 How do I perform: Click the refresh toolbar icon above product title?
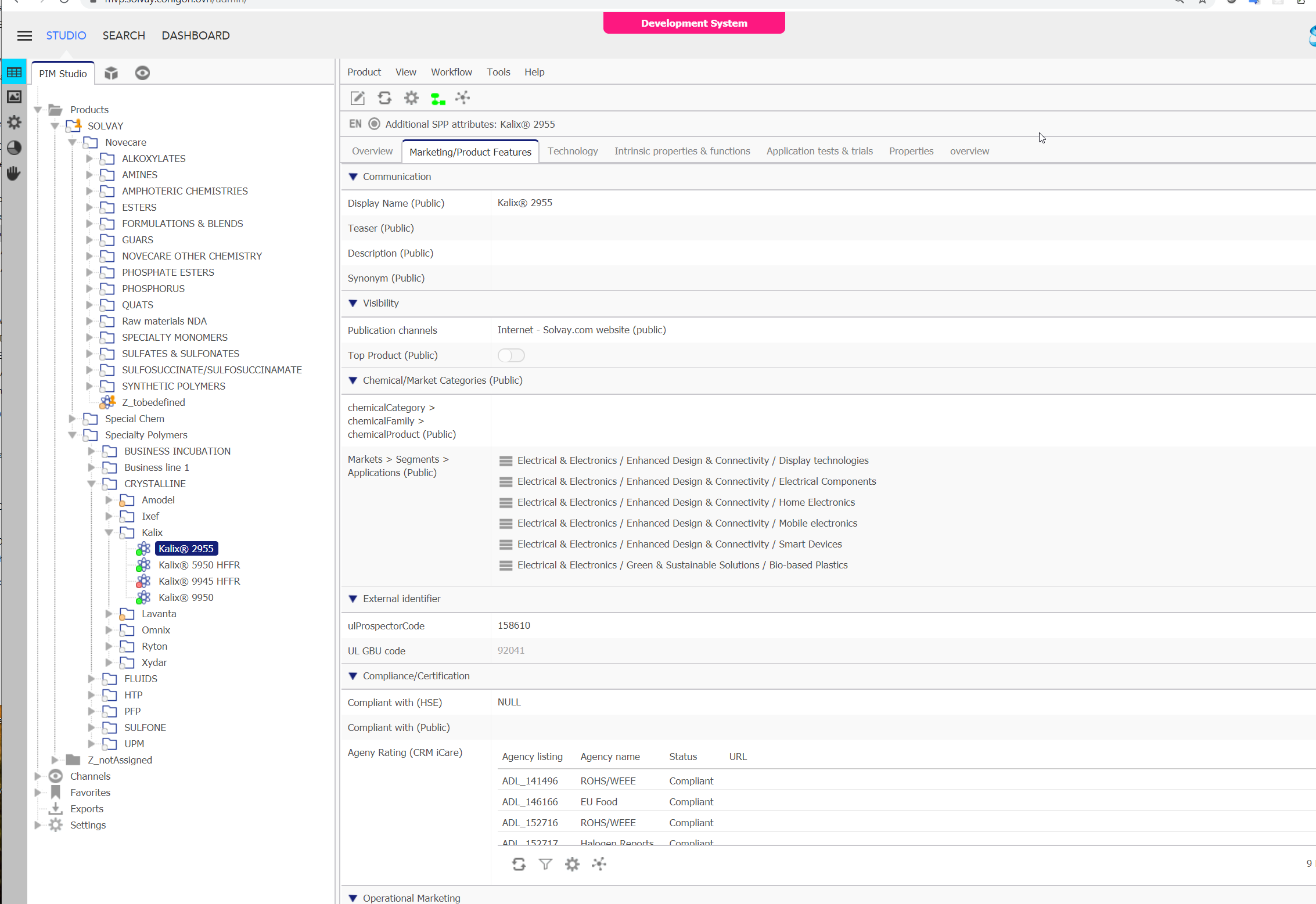[x=384, y=98]
